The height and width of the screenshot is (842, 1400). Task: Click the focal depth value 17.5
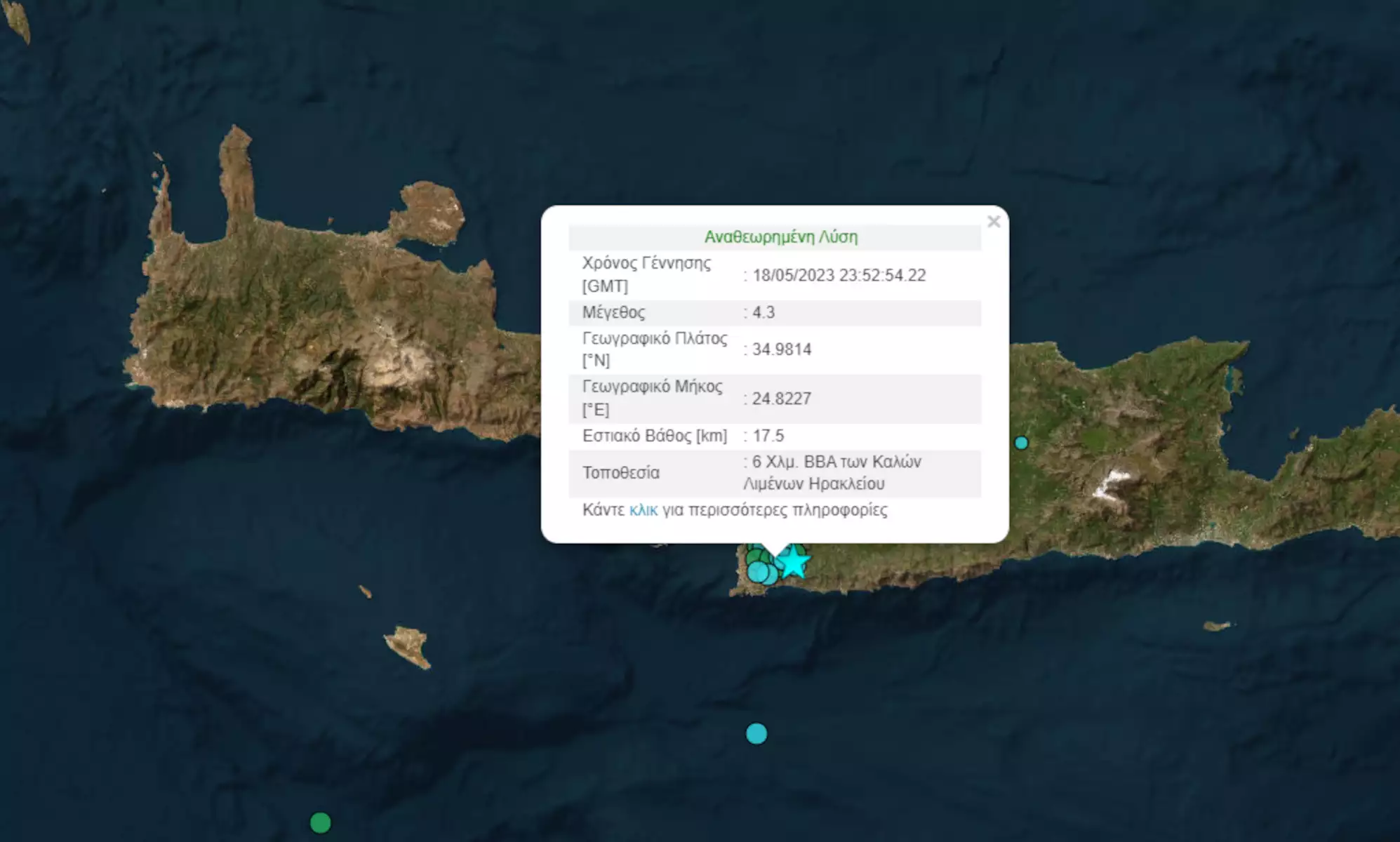pyautogui.click(x=768, y=436)
